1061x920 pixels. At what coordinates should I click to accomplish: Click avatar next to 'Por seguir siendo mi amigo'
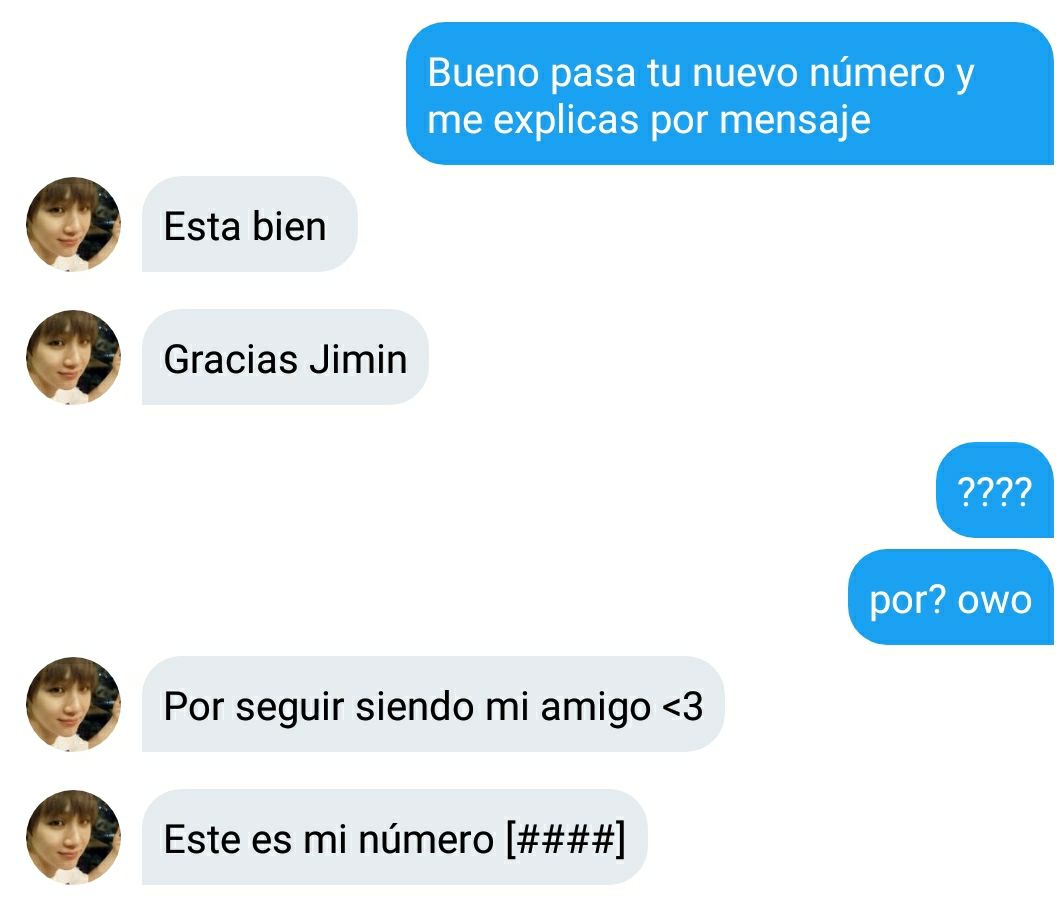click(x=73, y=704)
